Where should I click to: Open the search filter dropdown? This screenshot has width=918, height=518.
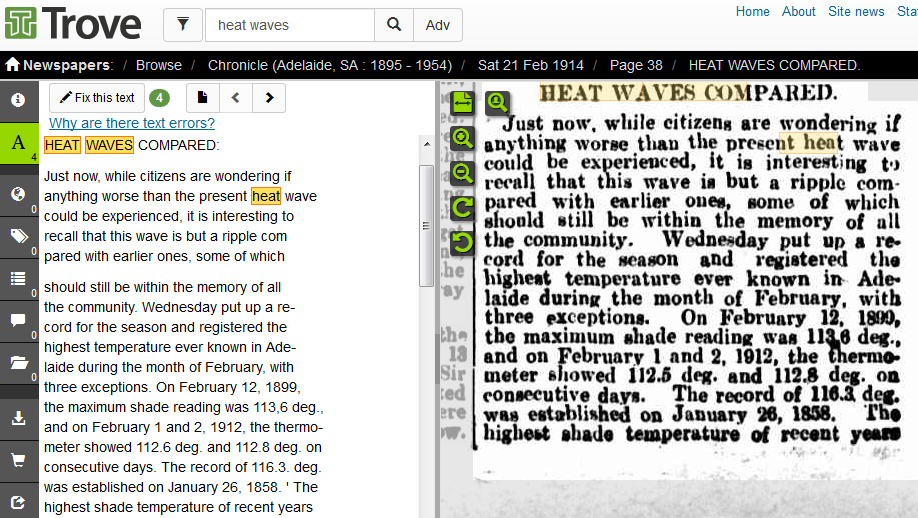(x=182, y=25)
